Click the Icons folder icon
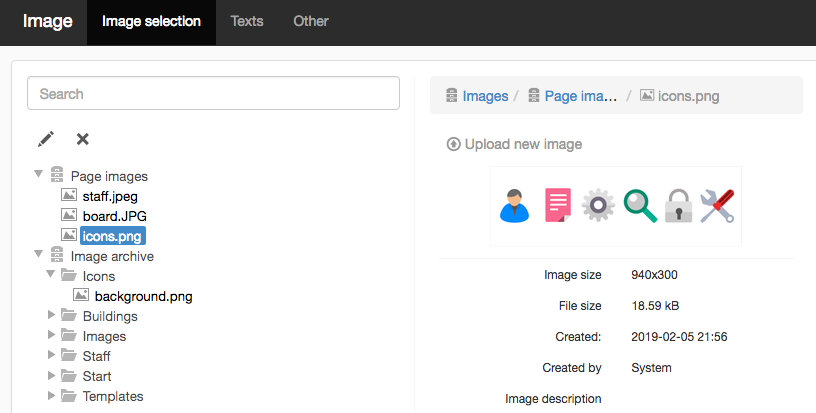Screen dimensions: 816x413 [69, 275]
